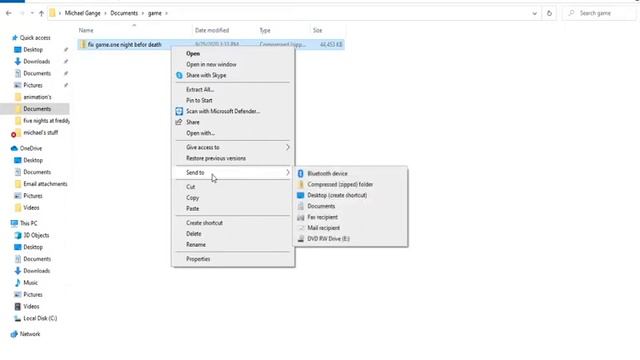The width and height of the screenshot is (640, 360).
Task: Select Extract All... option
Action: click(x=200, y=89)
